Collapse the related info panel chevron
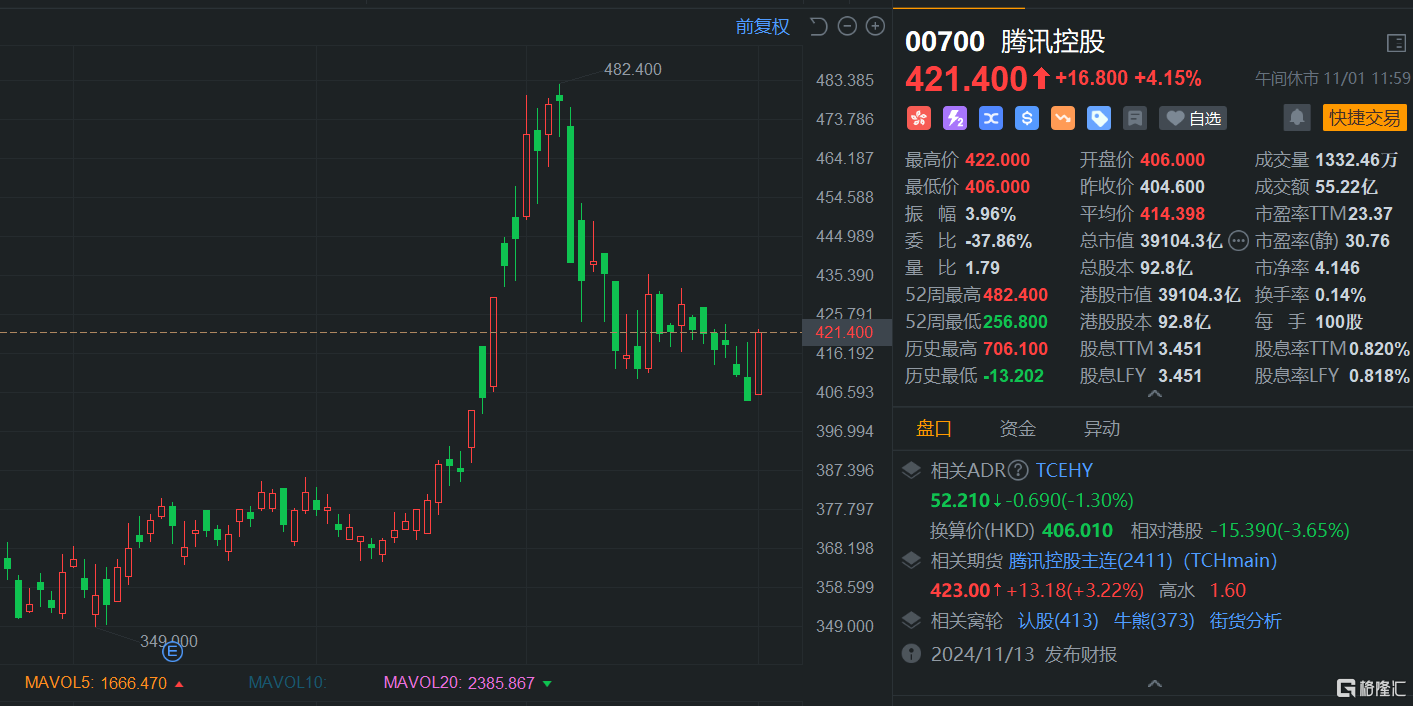 click(x=1154, y=684)
